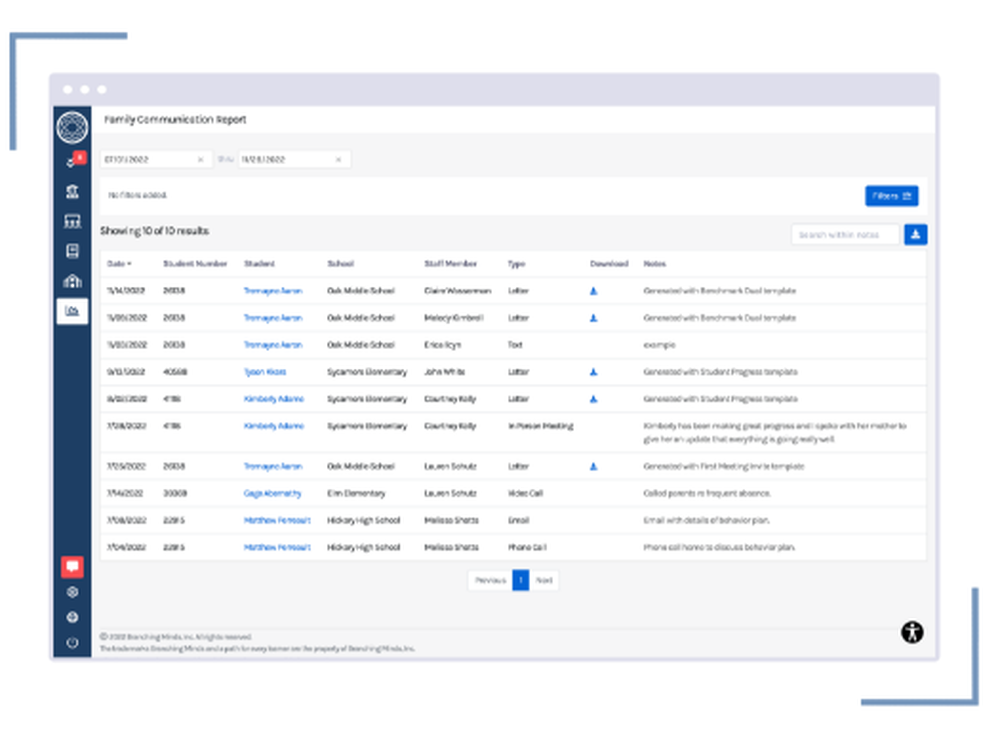Viewport: 1000px width, 733px height.
Task: Click the Type column header
Action: [x=516, y=263]
